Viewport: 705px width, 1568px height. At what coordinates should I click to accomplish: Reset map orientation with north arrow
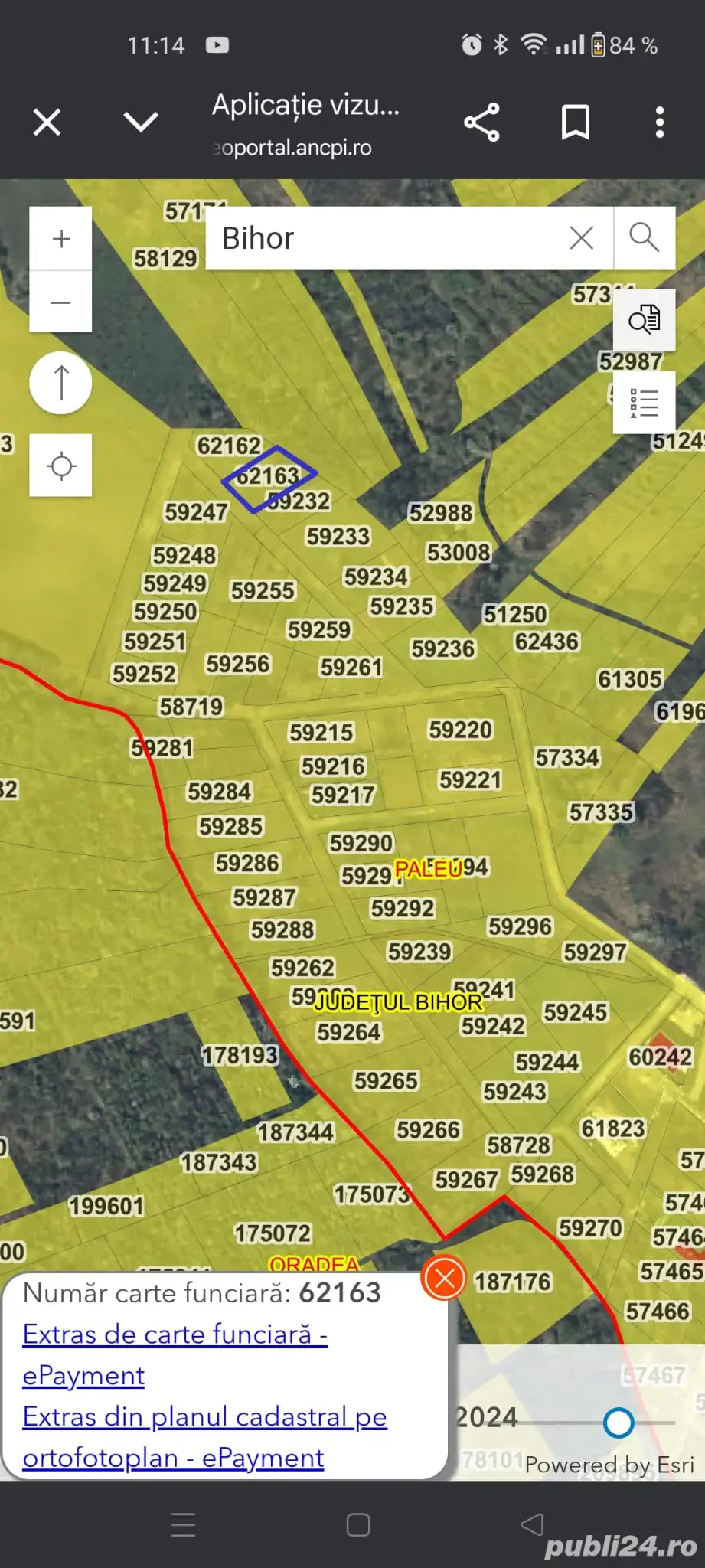tap(61, 383)
